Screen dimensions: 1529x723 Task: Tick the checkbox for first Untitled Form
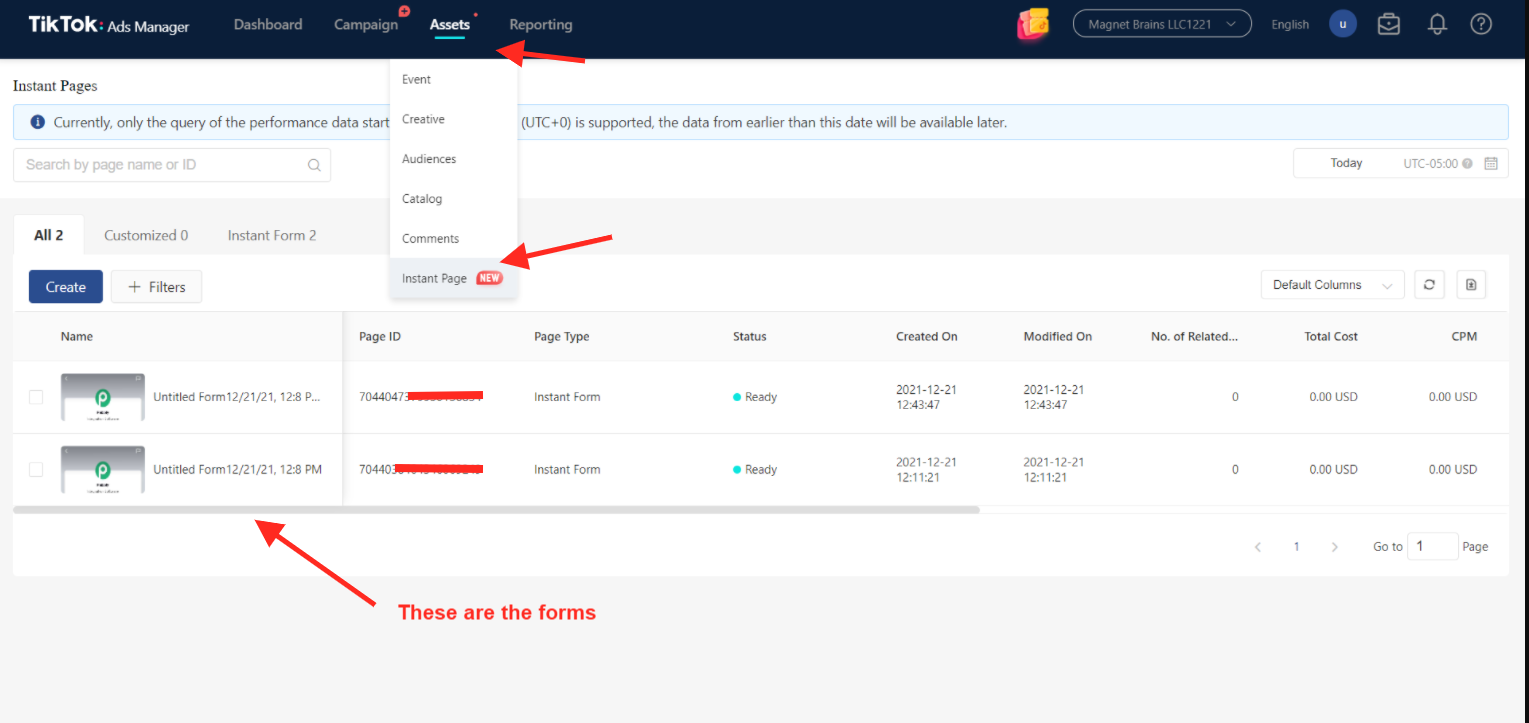pos(36,397)
